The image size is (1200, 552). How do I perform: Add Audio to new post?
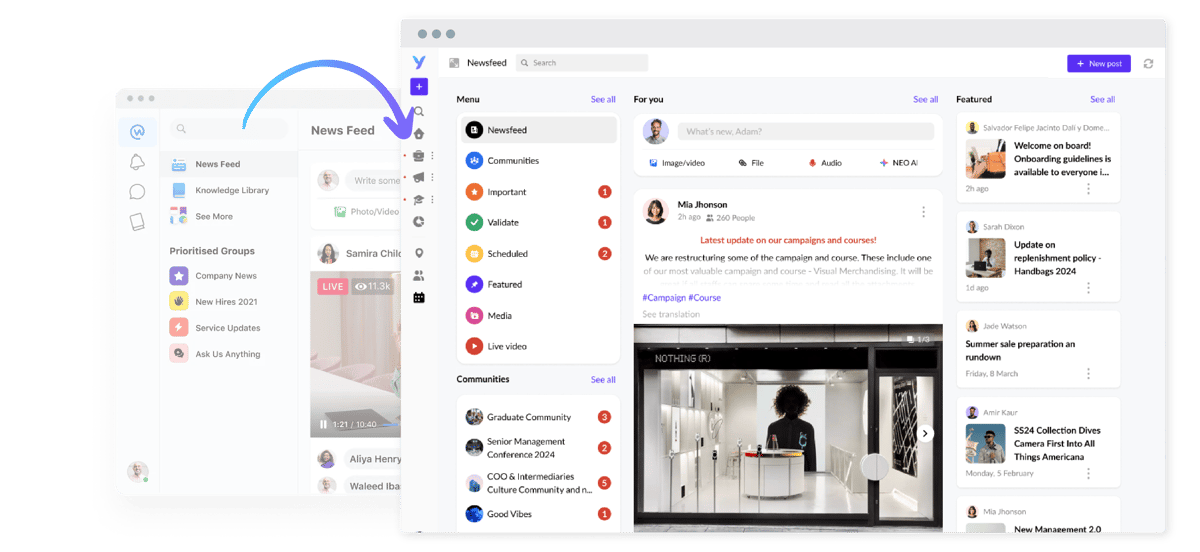[825, 163]
